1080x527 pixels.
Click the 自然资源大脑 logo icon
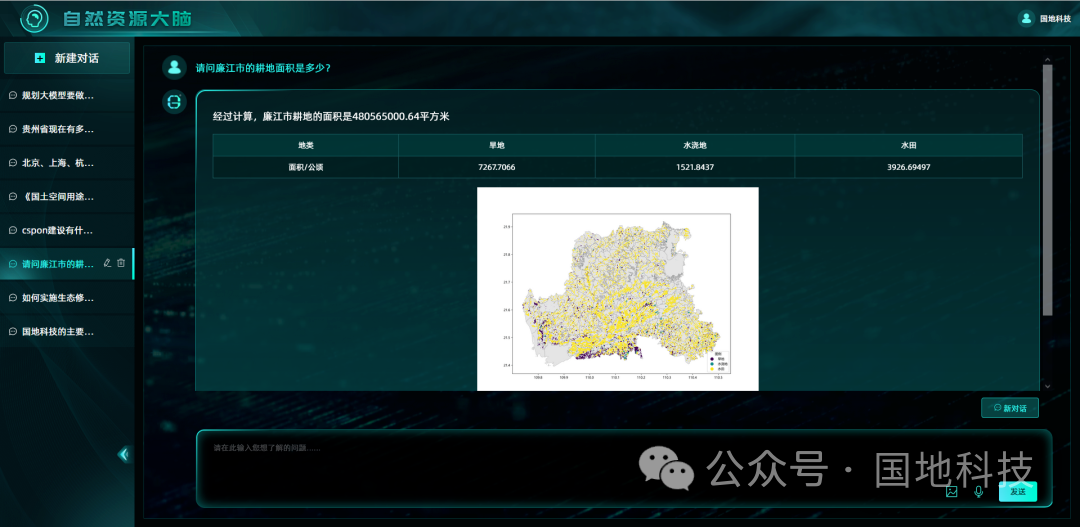coord(34,18)
